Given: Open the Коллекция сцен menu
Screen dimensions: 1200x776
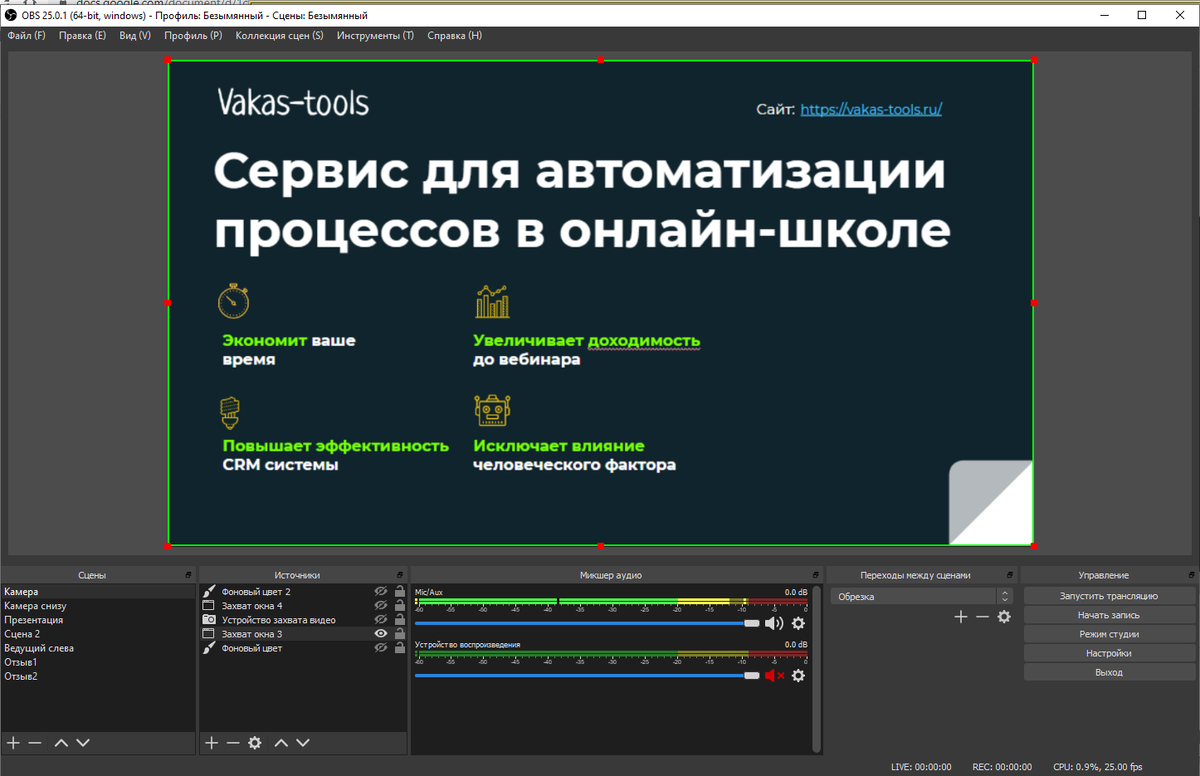Looking at the screenshot, I should [280, 36].
